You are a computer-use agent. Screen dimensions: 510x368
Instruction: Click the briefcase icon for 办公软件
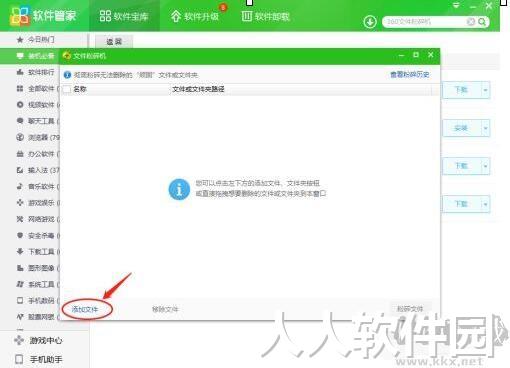click(20, 154)
